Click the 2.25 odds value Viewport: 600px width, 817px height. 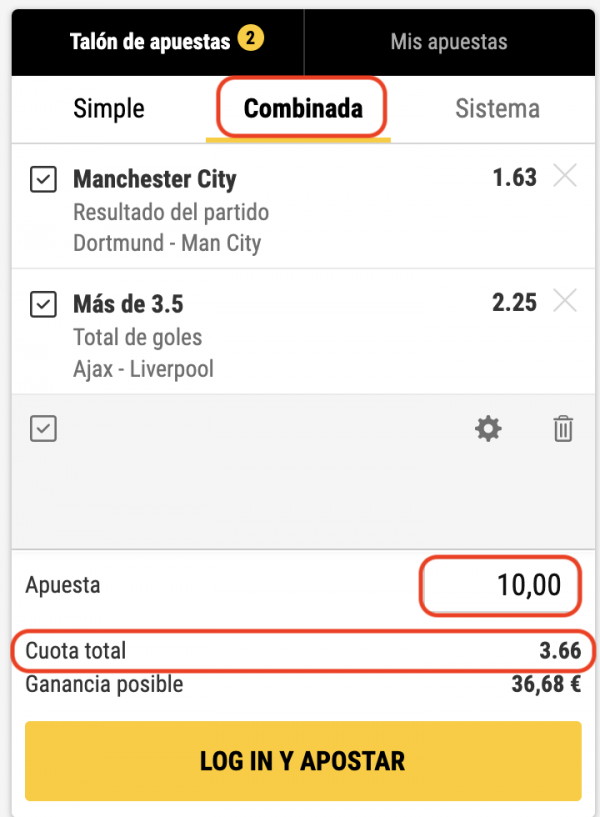coord(515,303)
